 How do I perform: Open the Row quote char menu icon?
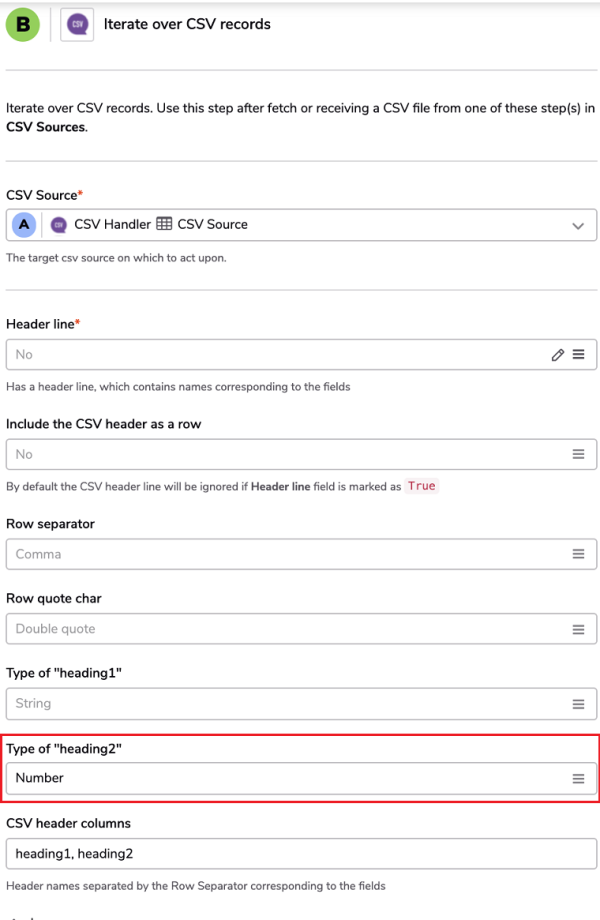(x=578, y=629)
